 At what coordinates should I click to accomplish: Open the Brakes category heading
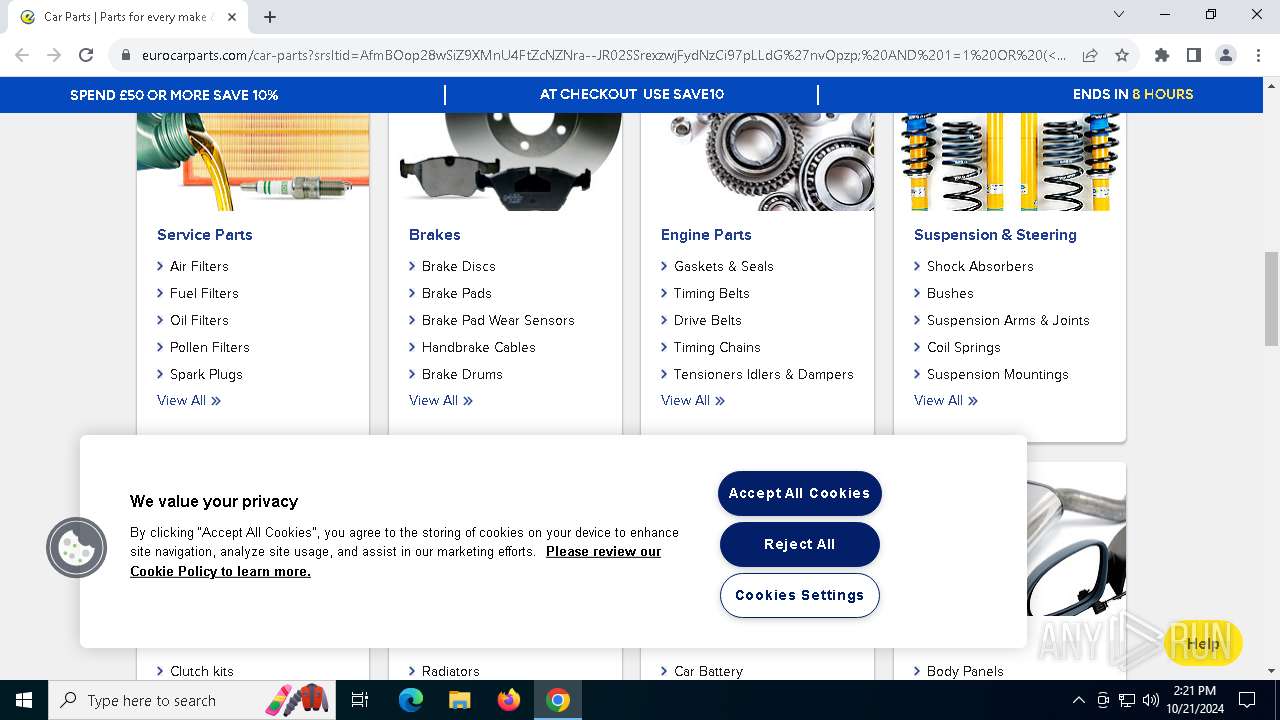click(434, 234)
